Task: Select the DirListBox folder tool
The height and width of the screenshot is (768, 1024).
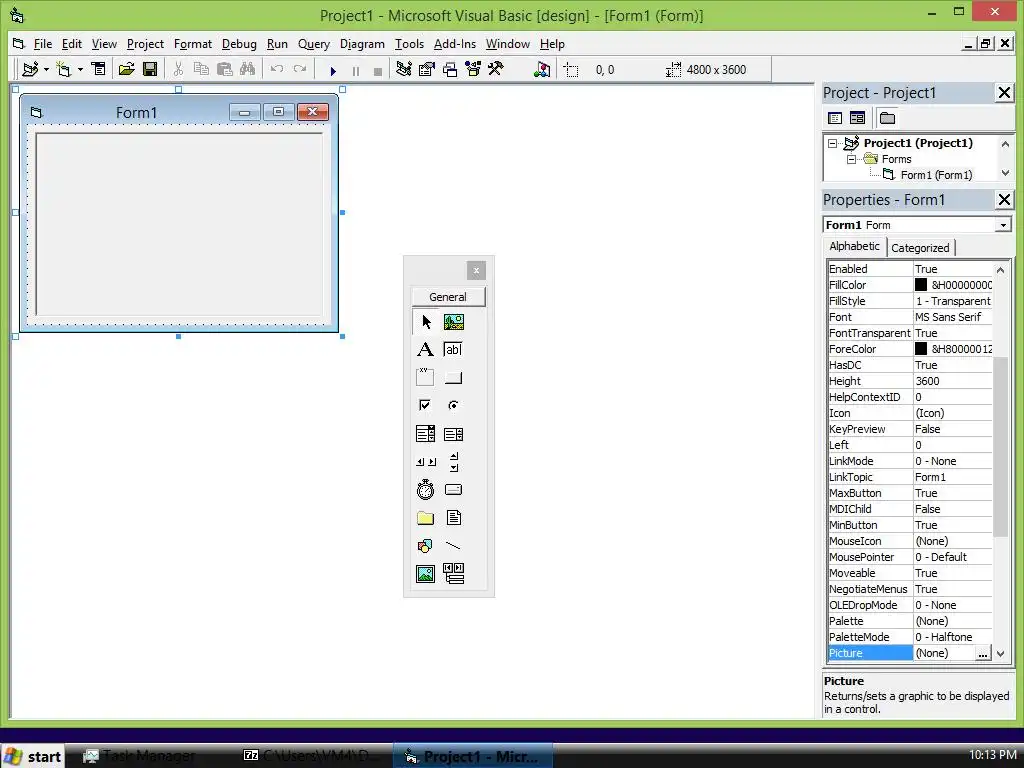Action: (x=426, y=518)
